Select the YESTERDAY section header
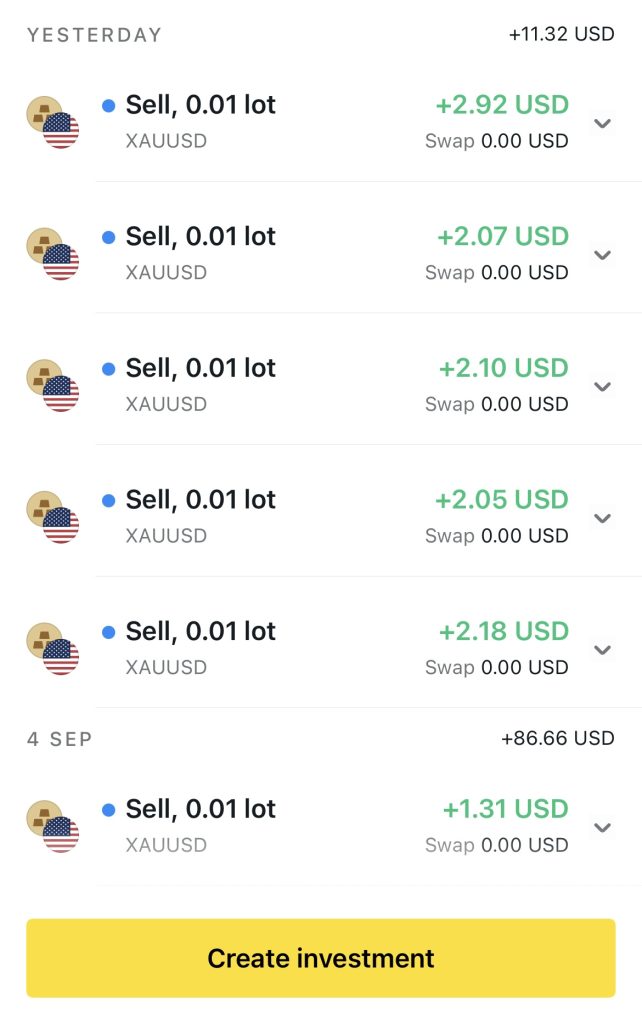The height and width of the screenshot is (1024, 642). 94,35
